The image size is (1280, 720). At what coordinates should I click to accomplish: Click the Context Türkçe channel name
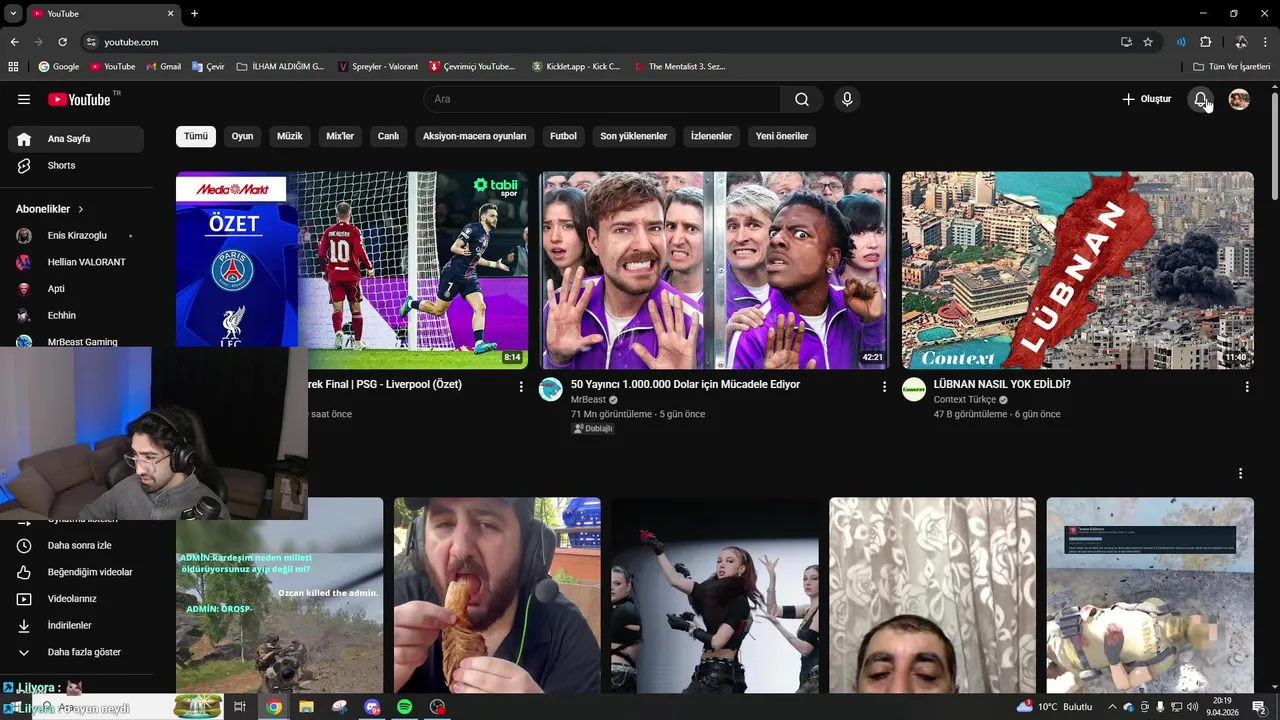tap(964, 400)
